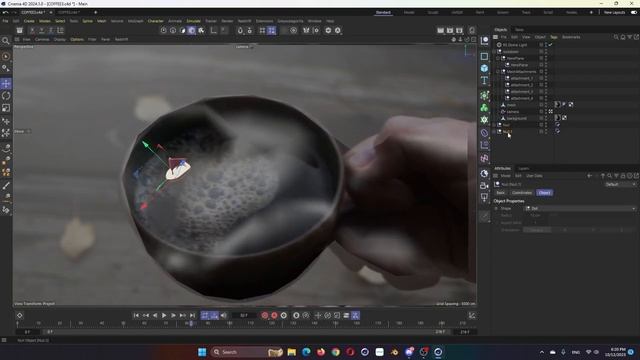This screenshot has width=640, height=360.
Task: Select the highlighted Object tab in Attributes
Action: [544, 193]
